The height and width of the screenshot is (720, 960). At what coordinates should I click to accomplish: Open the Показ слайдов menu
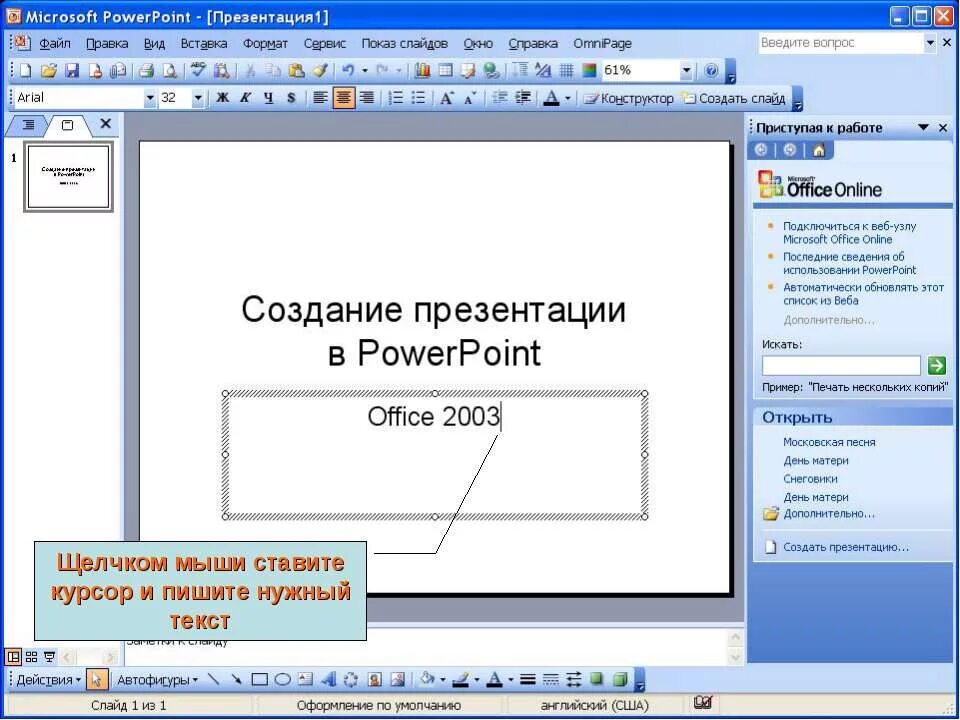pyautogui.click(x=404, y=43)
